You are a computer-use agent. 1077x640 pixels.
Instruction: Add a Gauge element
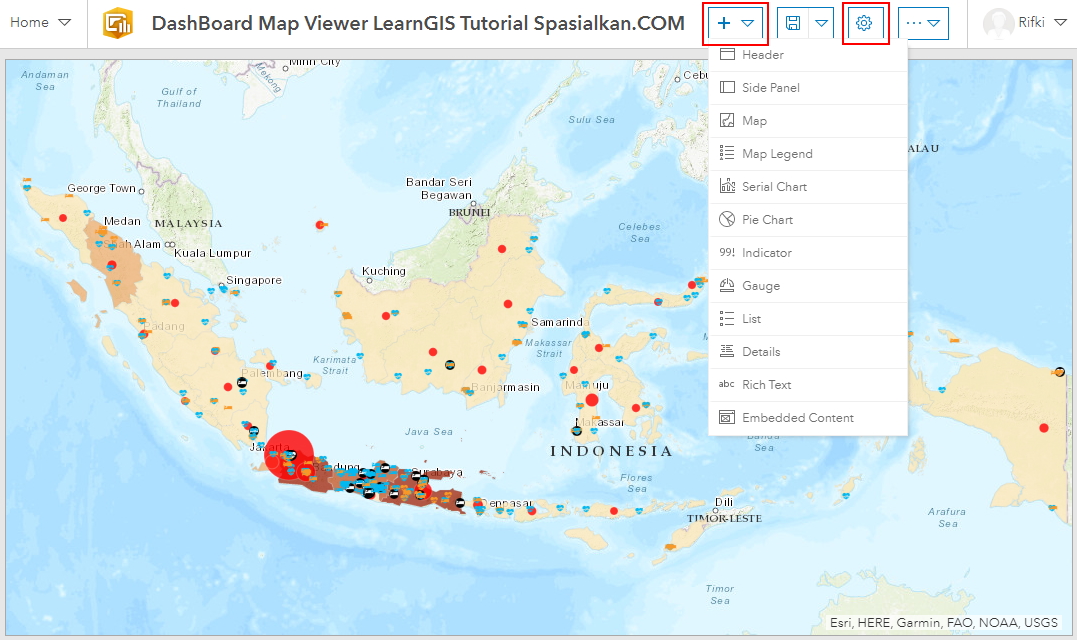[x=808, y=286]
